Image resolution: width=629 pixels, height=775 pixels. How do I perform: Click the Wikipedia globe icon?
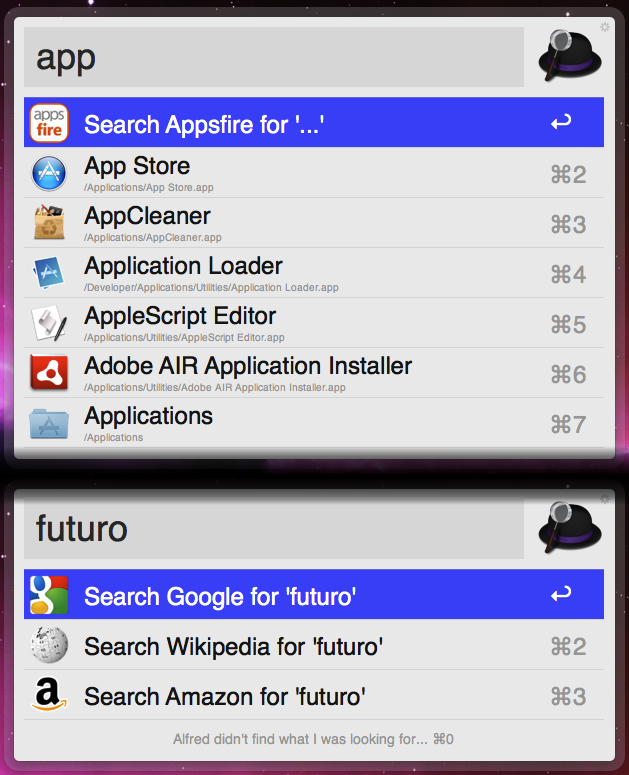click(x=48, y=645)
